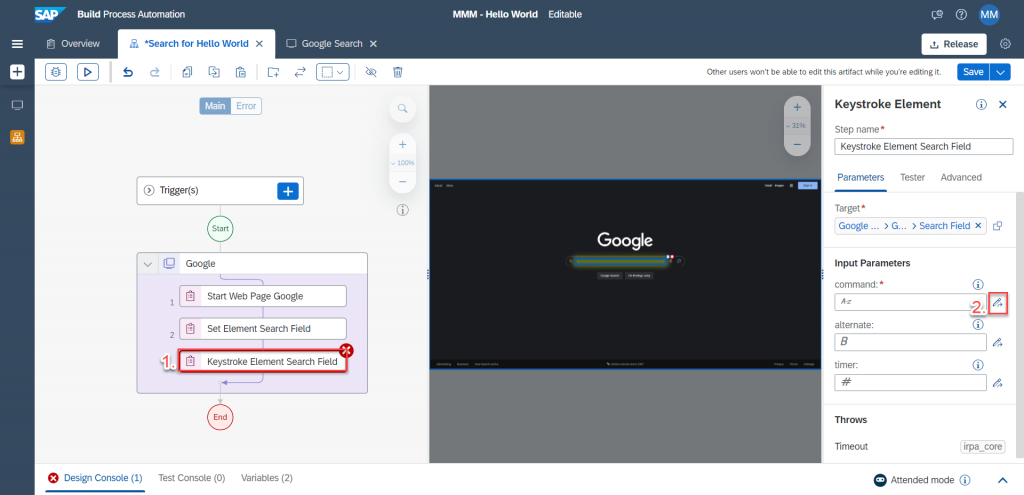1024x495 pixels.
Task: Select the Set Element Search Field step
Action: pyautogui.click(x=263, y=328)
